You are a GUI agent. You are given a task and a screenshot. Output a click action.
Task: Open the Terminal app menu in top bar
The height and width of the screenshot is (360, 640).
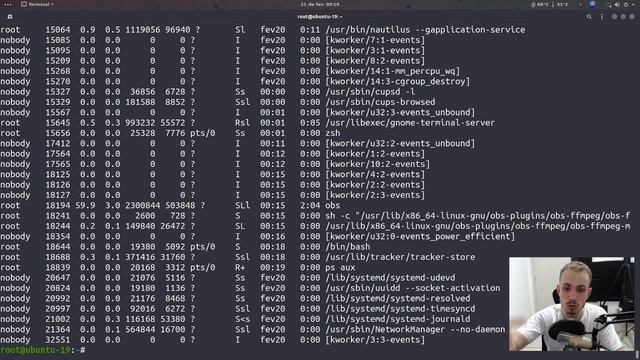38,4
